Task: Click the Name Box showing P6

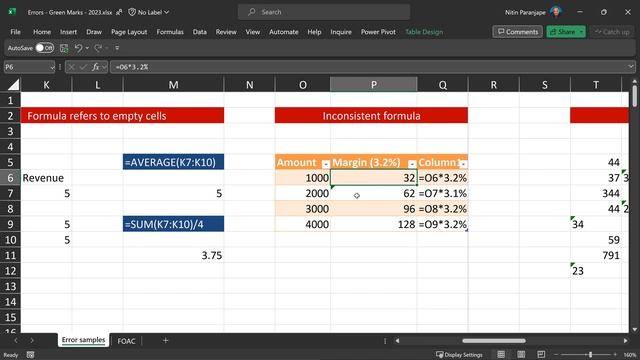Action: coord(26,67)
